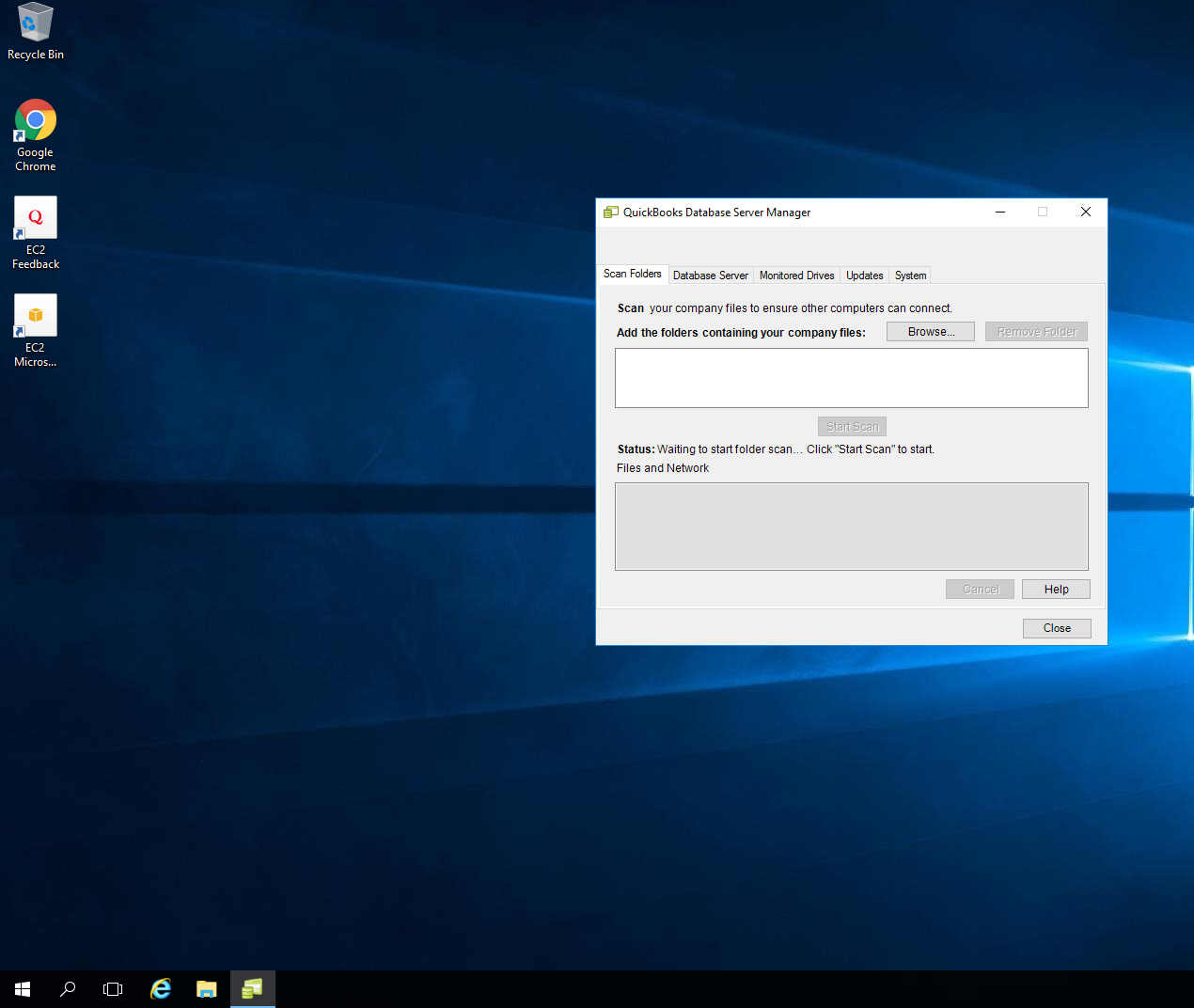Open File Explorer from the taskbar
This screenshot has width=1194, height=1008.
point(206,989)
